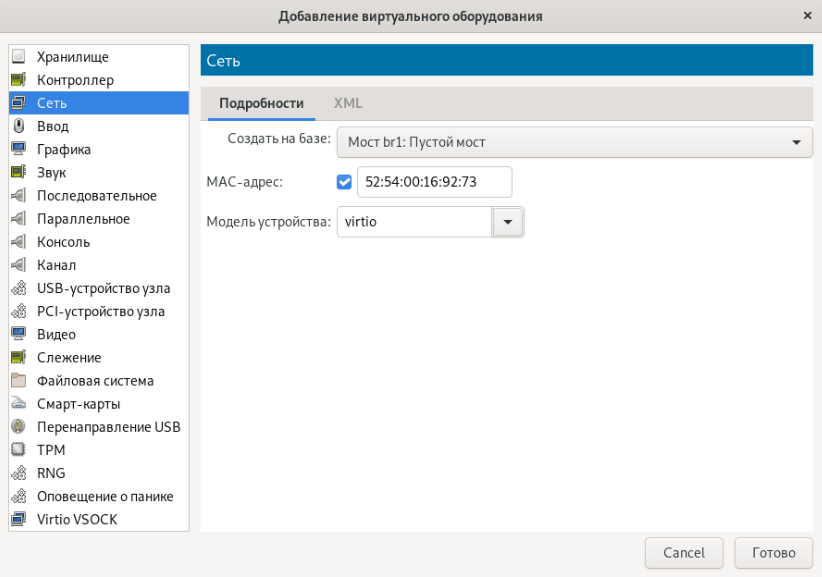The width and height of the screenshot is (822, 577).
Task: Select the Контроллер controller icon
Action: (18, 80)
